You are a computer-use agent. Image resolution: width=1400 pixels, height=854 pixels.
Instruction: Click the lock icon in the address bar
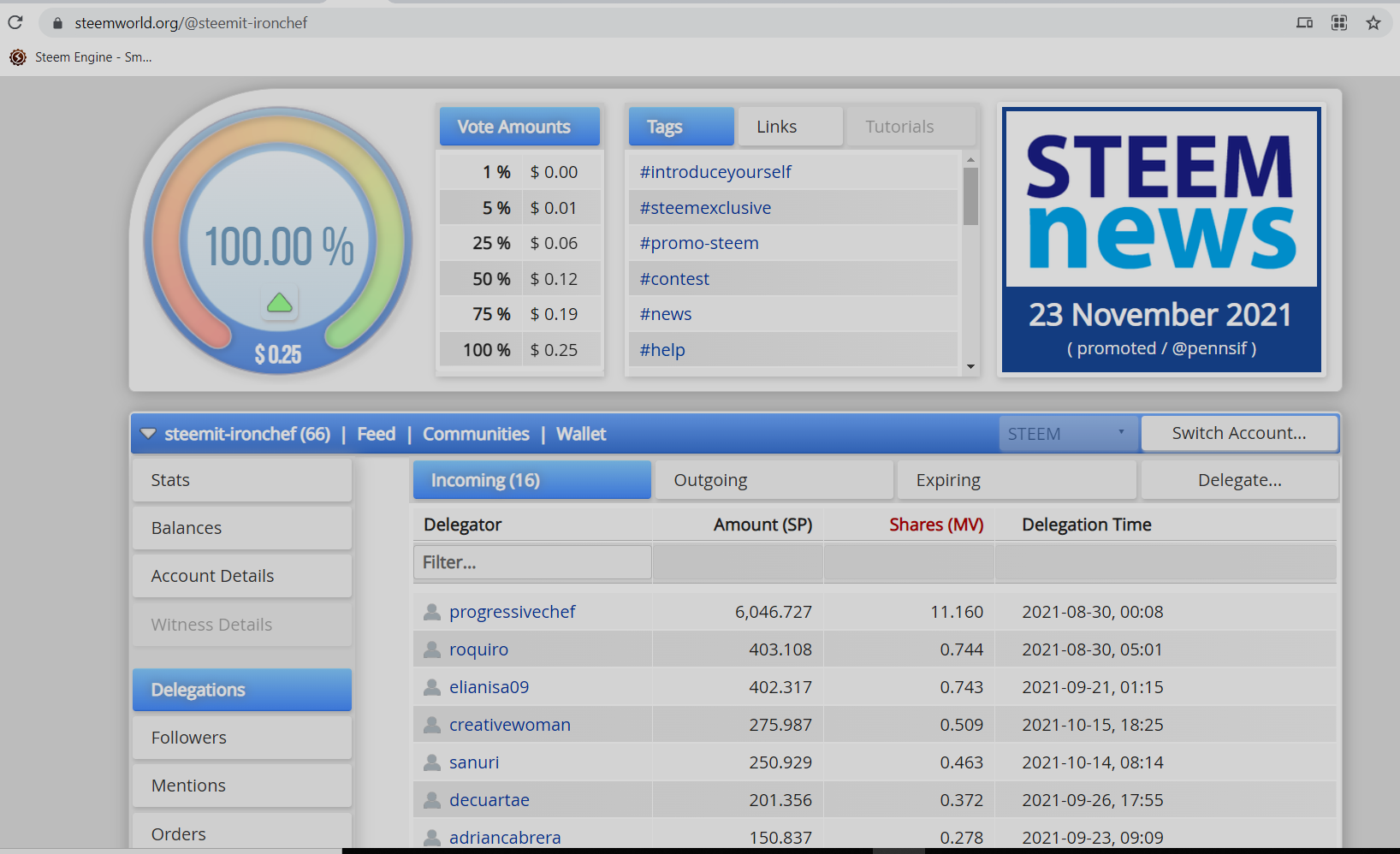click(x=58, y=23)
